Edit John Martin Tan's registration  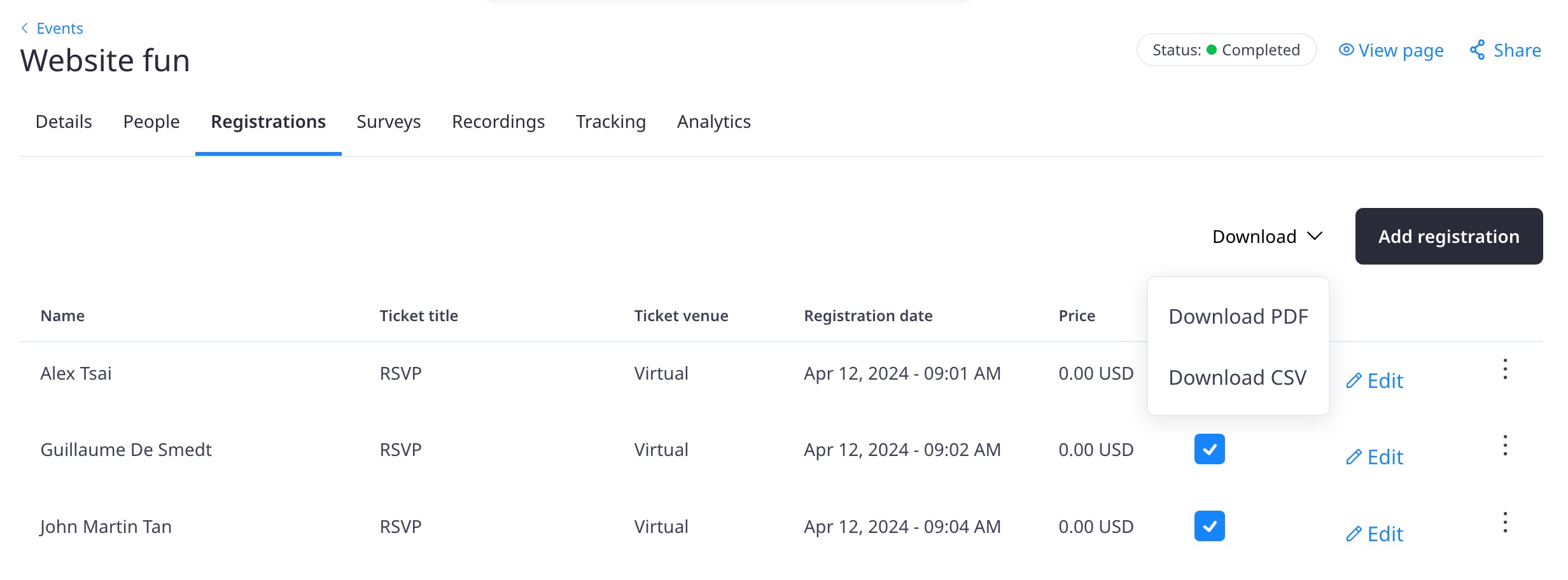tap(1375, 534)
